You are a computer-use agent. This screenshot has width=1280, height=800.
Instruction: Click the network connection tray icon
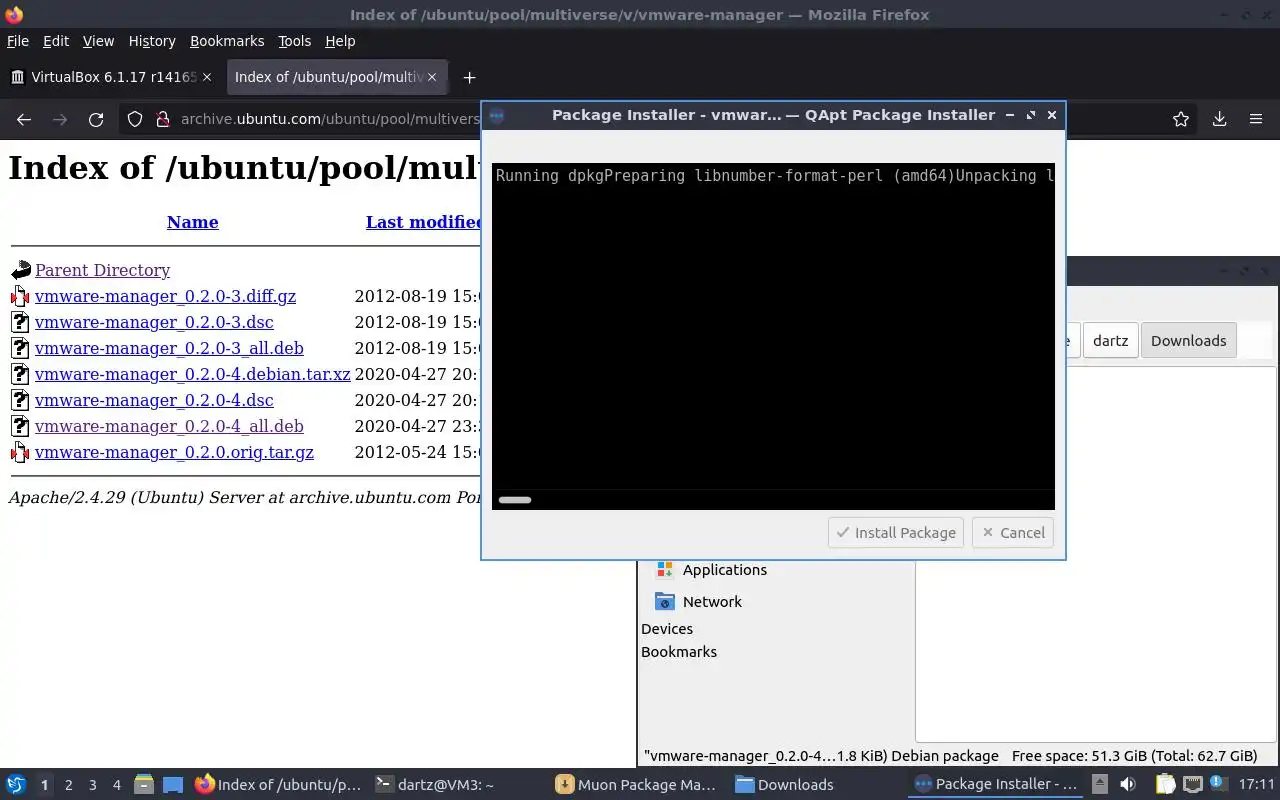[x=1192, y=785]
